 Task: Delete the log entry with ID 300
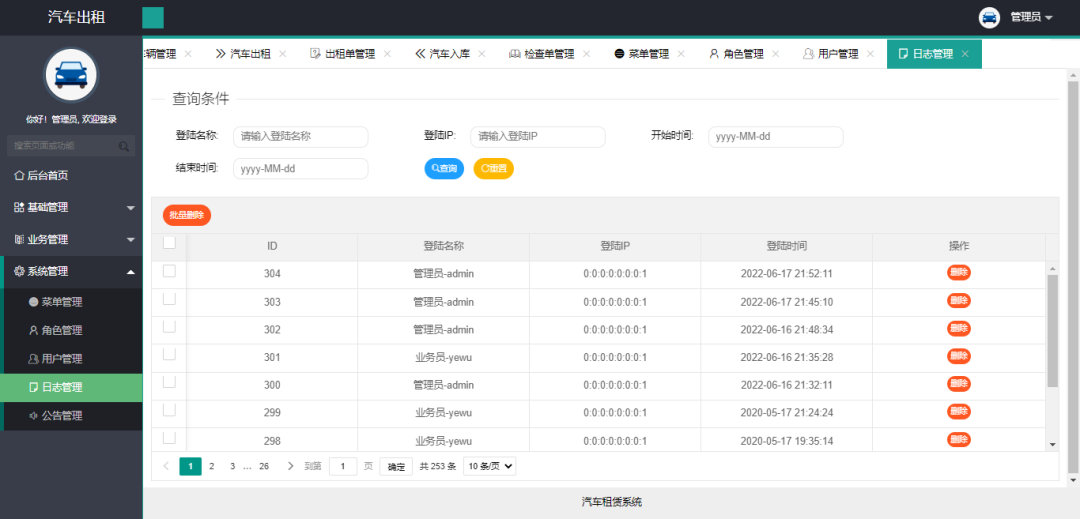(x=959, y=383)
